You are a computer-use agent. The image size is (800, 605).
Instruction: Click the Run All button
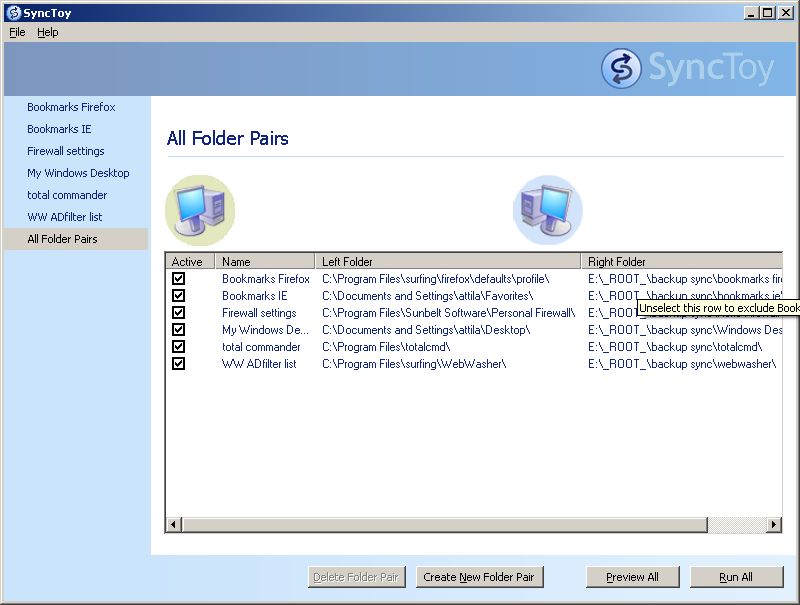tap(736, 577)
